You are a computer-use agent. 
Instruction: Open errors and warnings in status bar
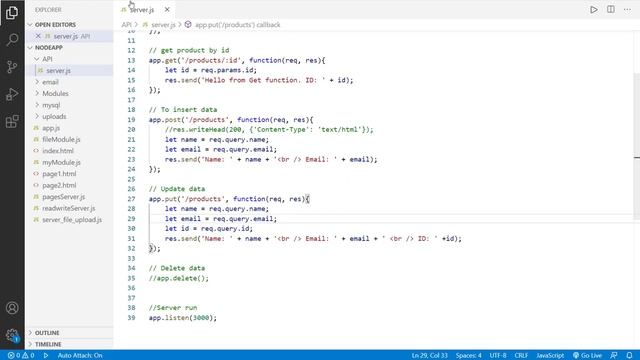[x=21, y=356]
